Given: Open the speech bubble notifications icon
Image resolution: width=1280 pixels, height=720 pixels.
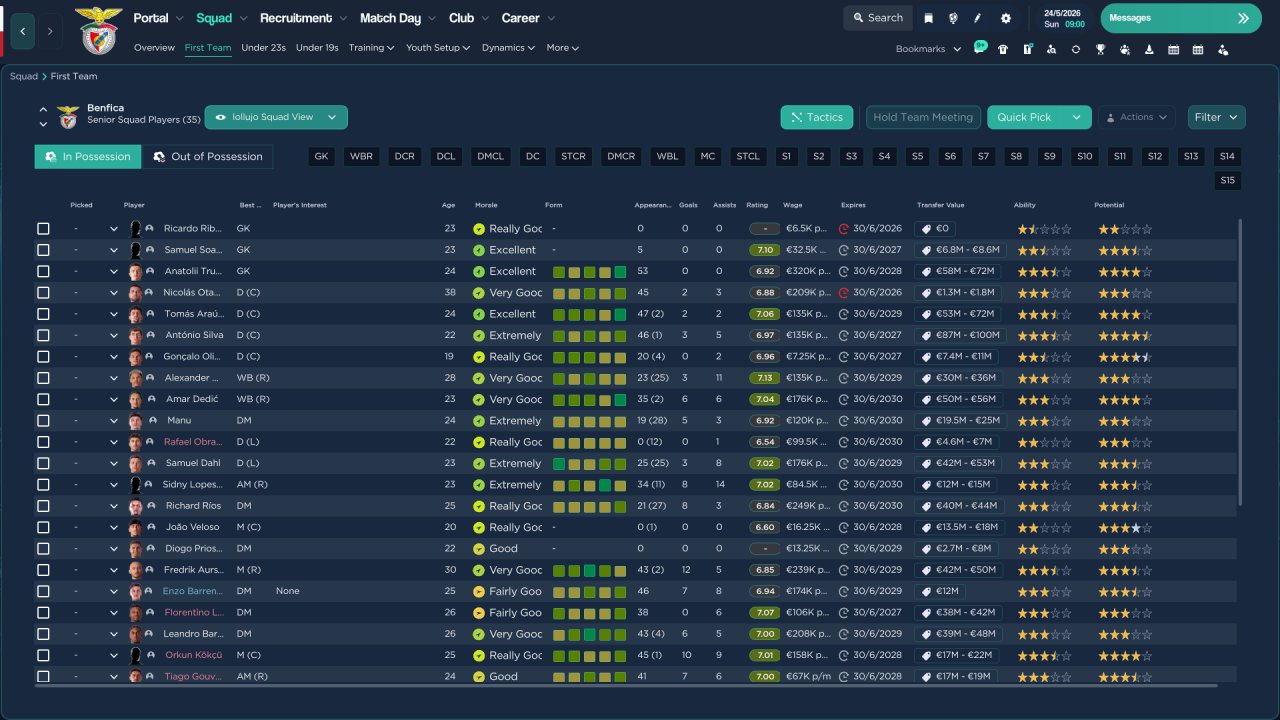Looking at the screenshot, I should [x=979, y=49].
